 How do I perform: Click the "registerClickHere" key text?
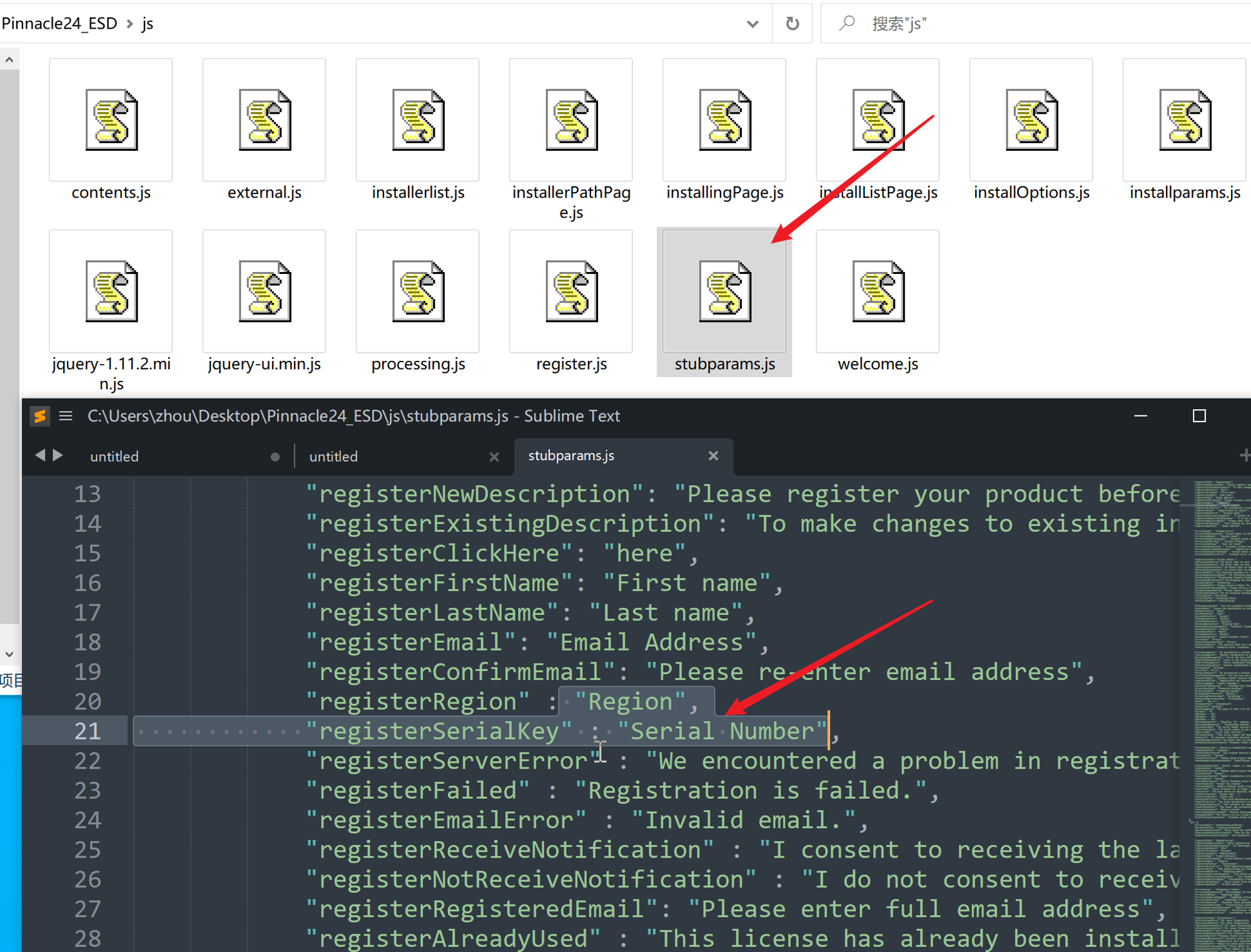439,554
